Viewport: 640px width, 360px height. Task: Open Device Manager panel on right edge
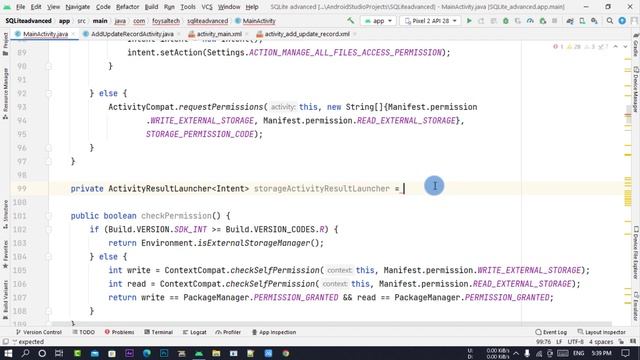pos(636,89)
